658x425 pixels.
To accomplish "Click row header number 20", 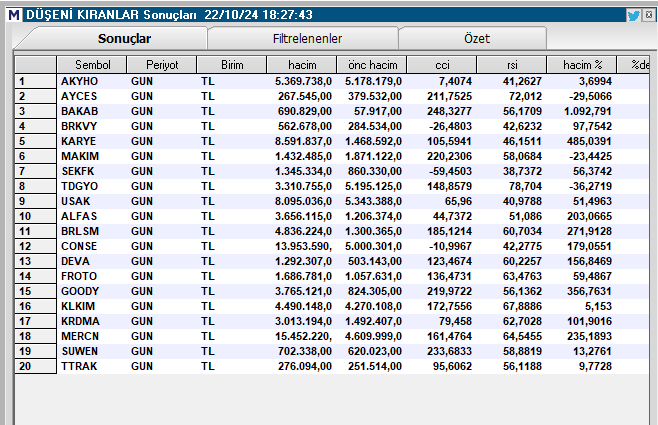I will [x=35, y=366].
